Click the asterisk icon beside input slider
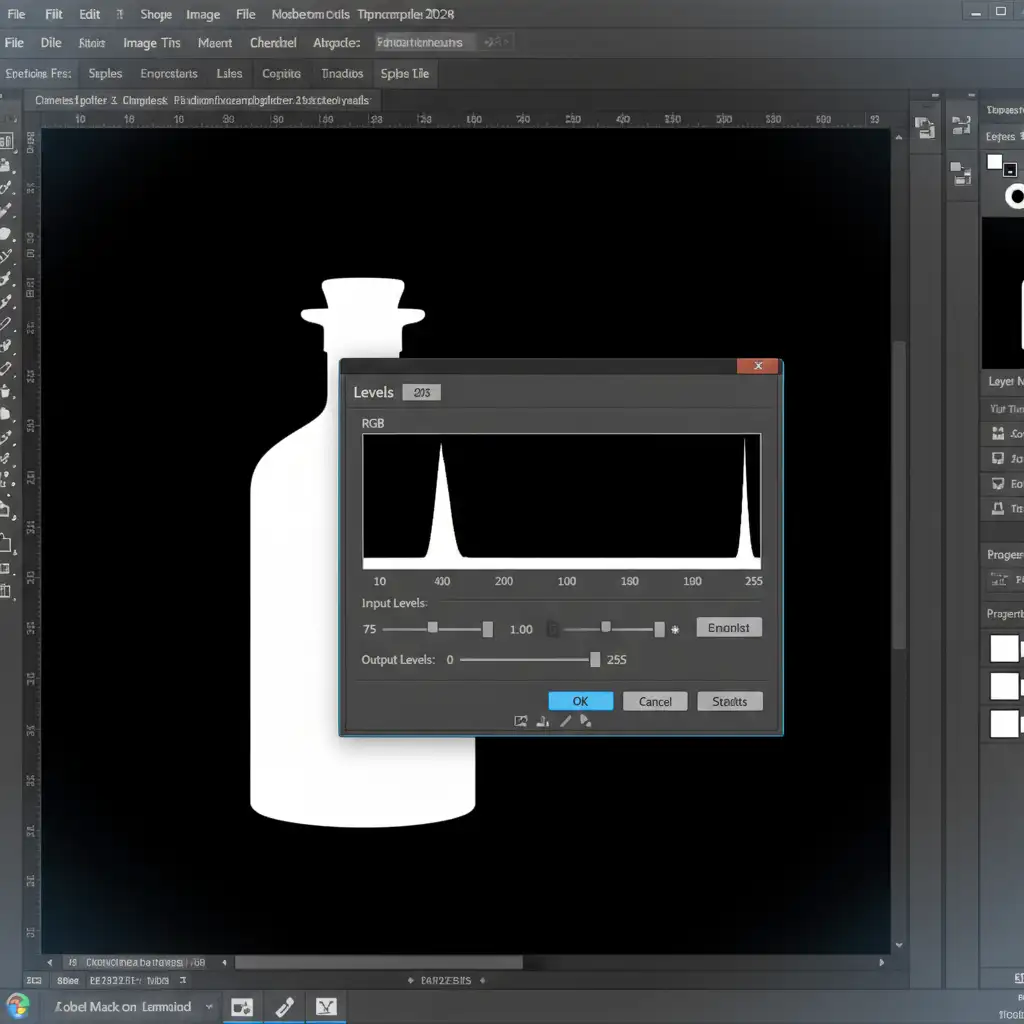 pyautogui.click(x=675, y=630)
